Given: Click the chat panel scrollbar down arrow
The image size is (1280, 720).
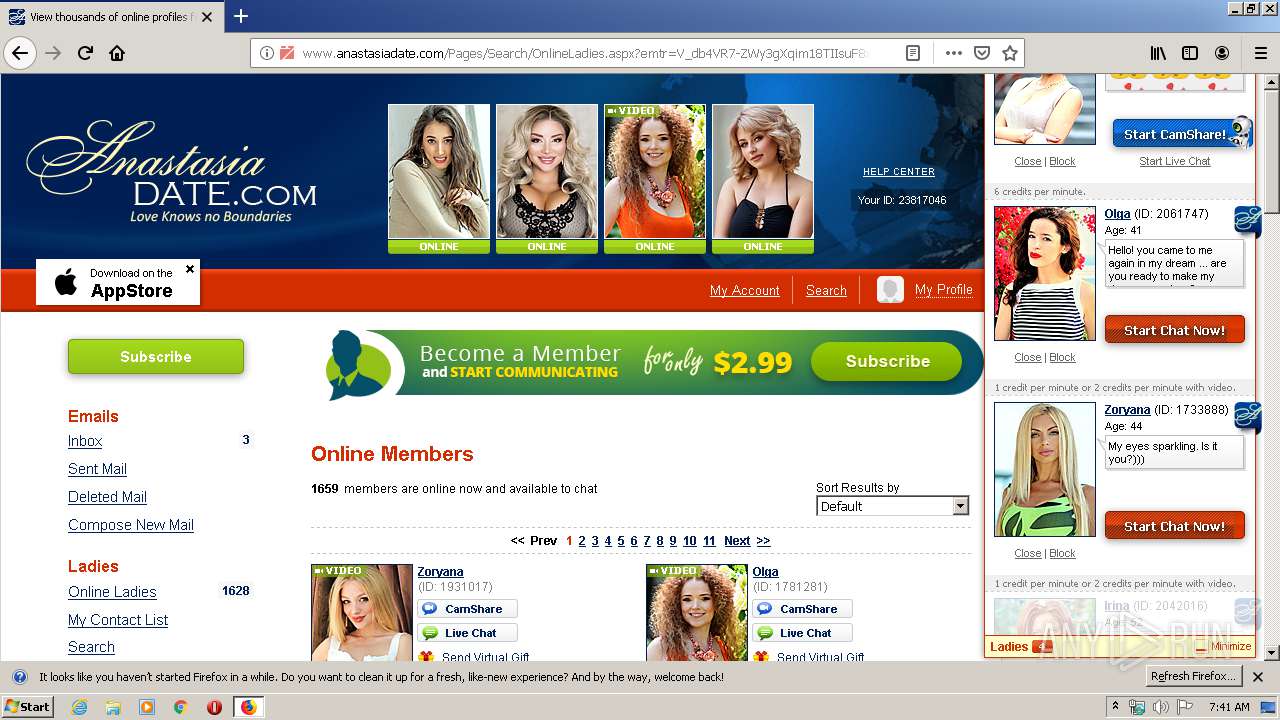Looking at the screenshot, I should click(1272, 653).
